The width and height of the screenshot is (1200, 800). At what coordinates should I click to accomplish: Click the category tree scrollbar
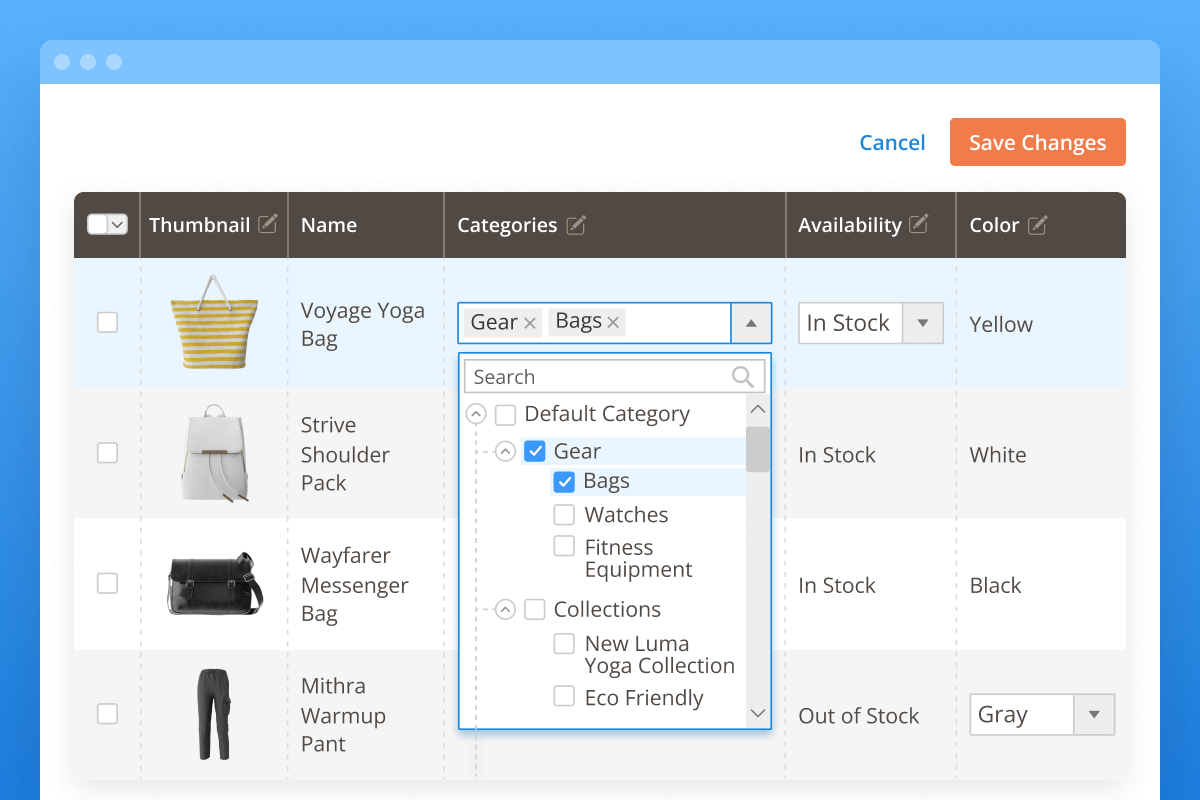758,450
